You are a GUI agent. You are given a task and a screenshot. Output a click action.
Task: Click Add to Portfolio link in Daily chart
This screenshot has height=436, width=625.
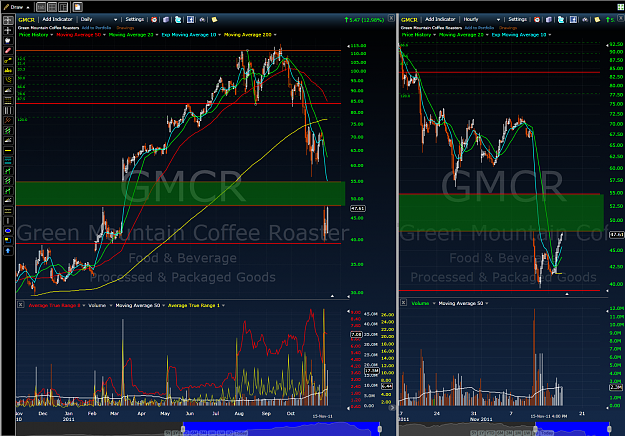point(96,28)
